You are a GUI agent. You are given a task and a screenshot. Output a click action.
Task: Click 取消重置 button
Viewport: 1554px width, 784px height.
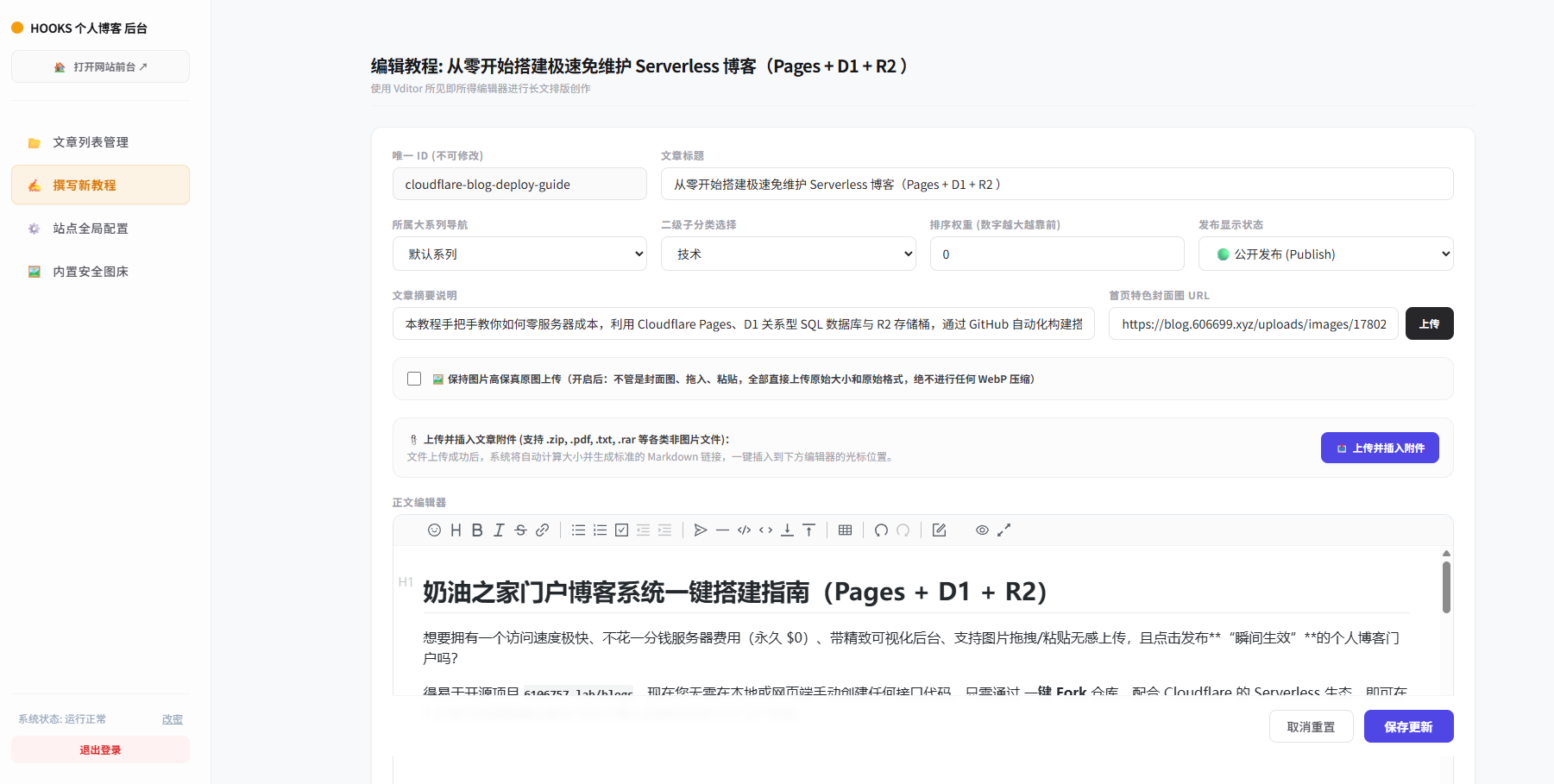coord(1311,726)
